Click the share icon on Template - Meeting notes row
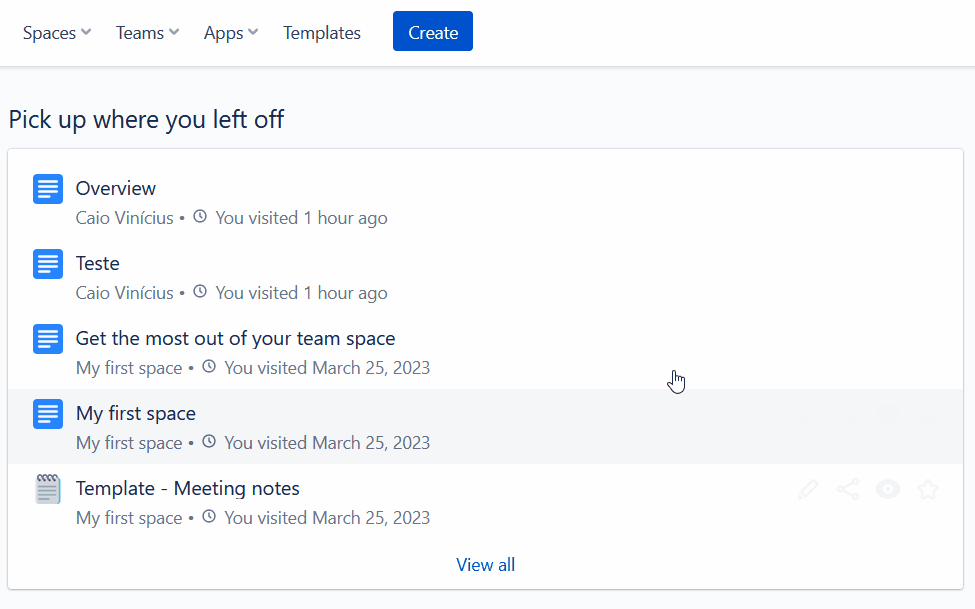Viewport: 975px width, 609px height. click(x=848, y=490)
